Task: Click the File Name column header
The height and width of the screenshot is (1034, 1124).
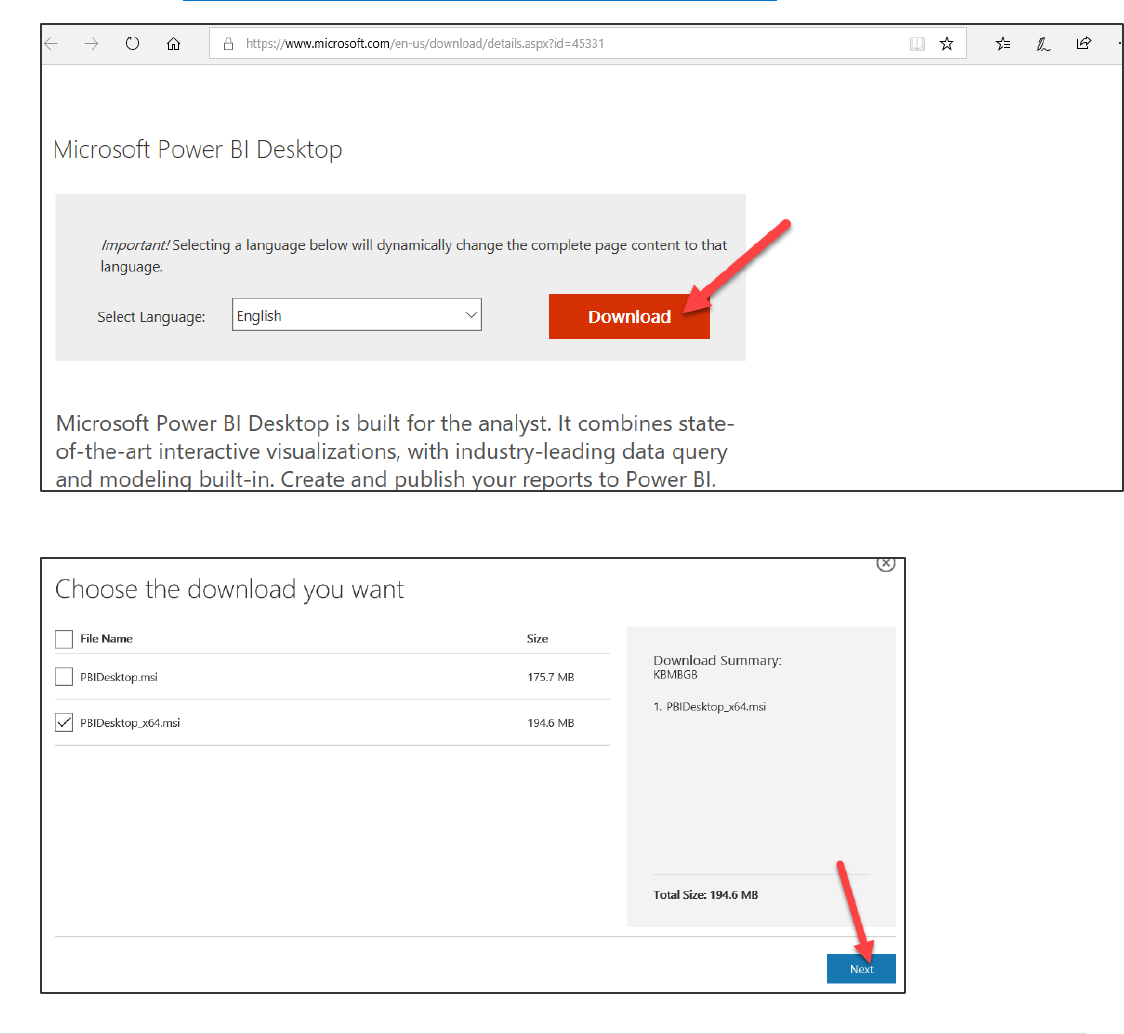Action: [106, 639]
